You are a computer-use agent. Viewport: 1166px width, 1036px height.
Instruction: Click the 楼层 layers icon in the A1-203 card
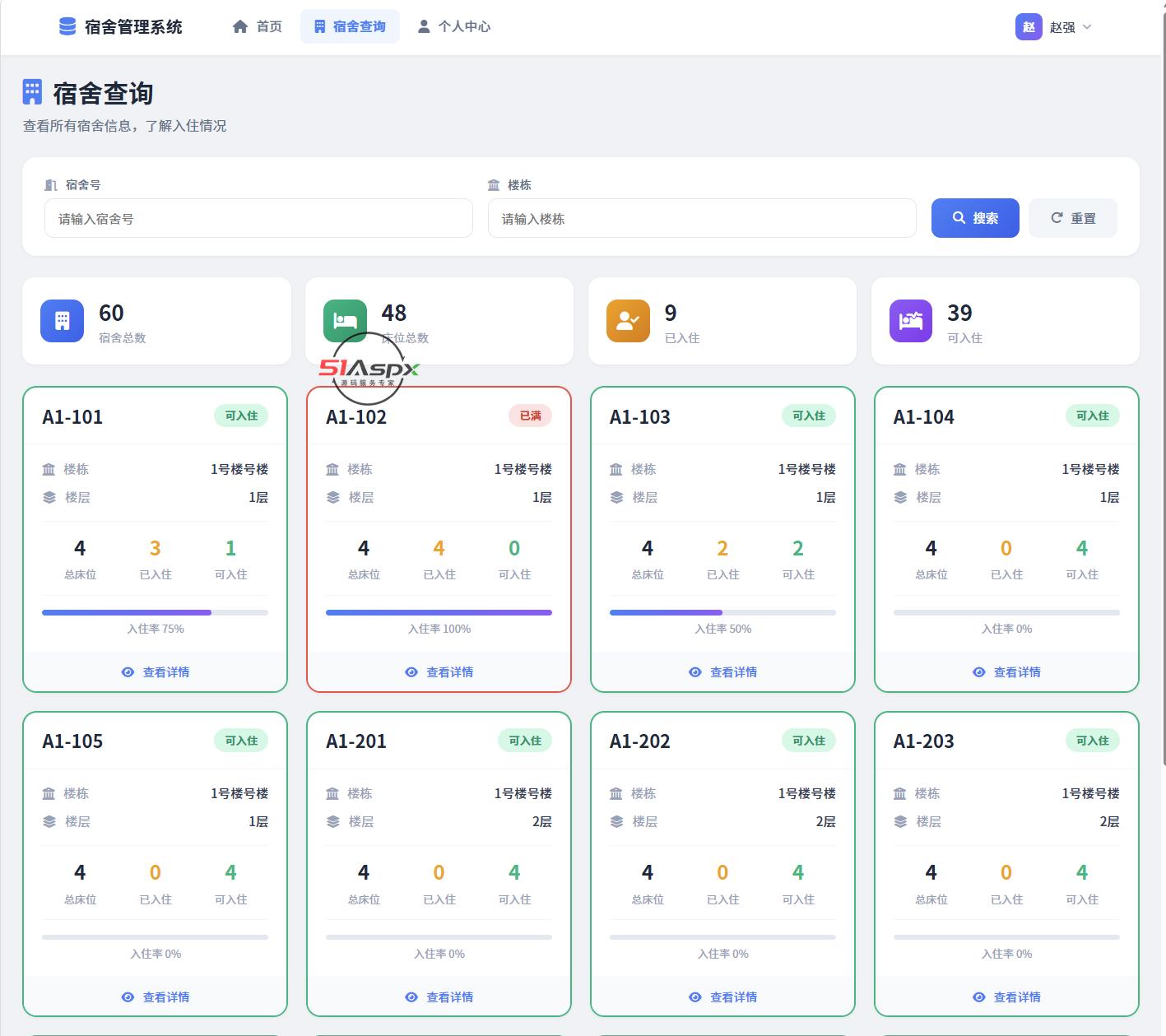tap(900, 821)
